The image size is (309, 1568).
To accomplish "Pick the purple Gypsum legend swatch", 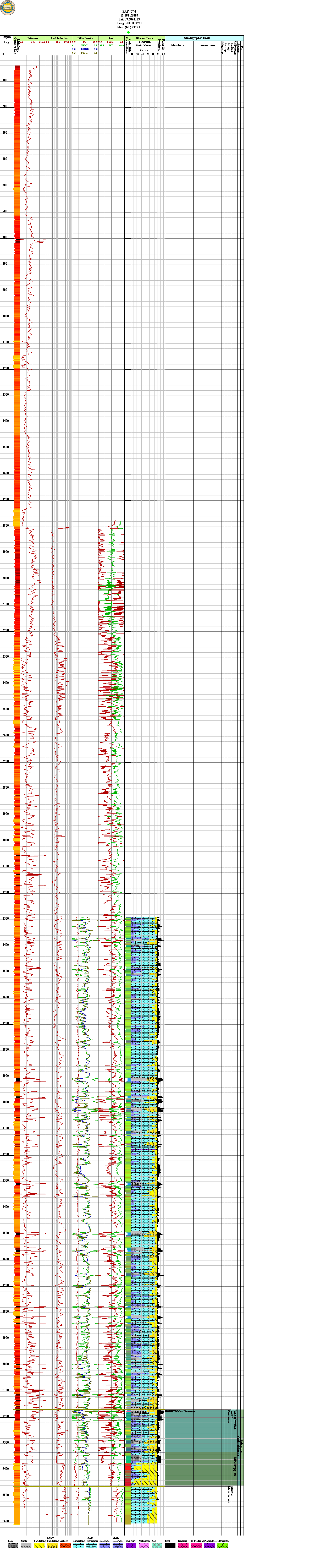I will (x=131, y=1545).
